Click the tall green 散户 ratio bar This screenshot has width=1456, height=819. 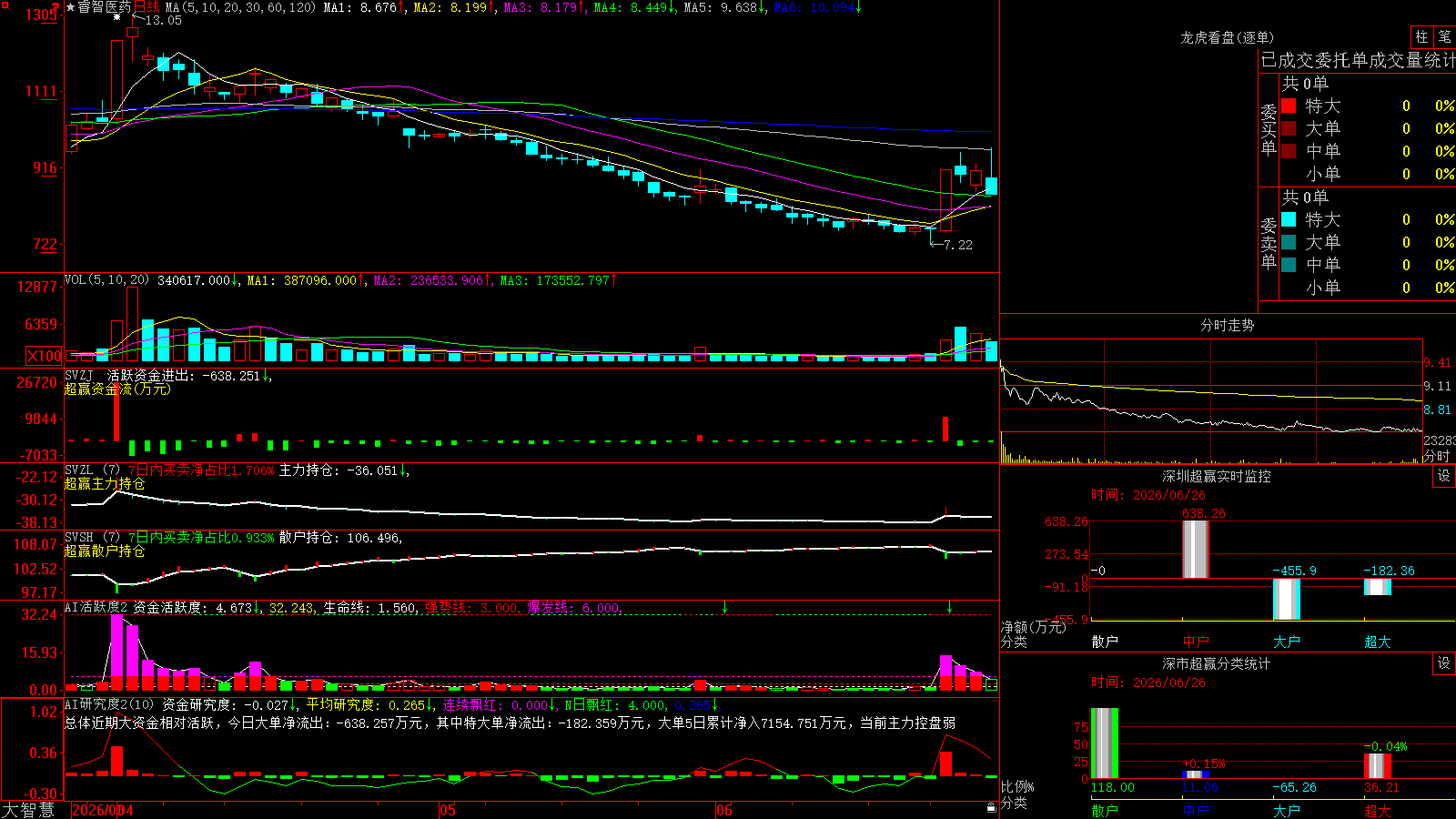tap(1105, 743)
